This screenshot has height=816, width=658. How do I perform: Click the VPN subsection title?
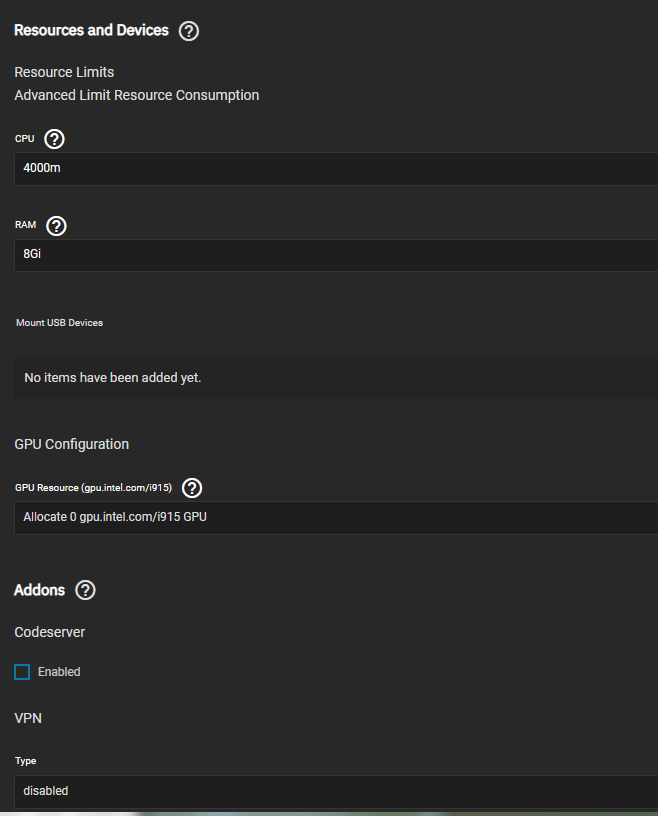(28, 718)
